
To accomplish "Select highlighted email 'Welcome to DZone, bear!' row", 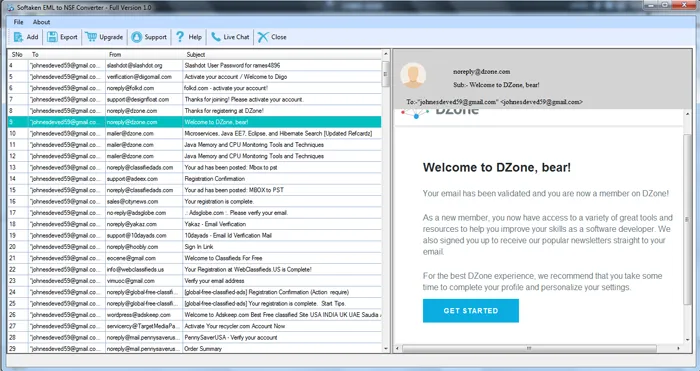I will 195,122.
